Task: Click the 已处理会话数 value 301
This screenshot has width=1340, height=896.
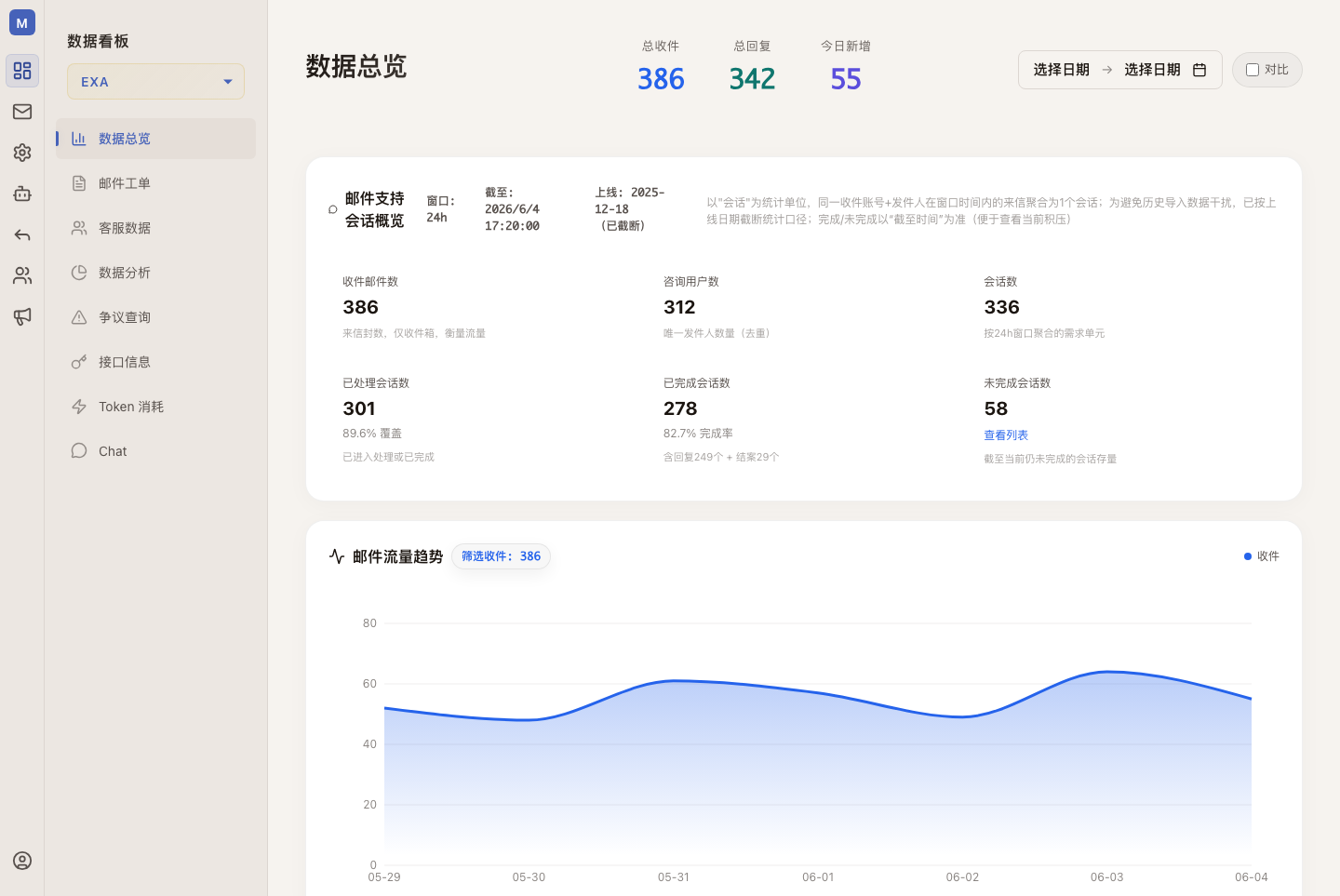Action: (359, 408)
